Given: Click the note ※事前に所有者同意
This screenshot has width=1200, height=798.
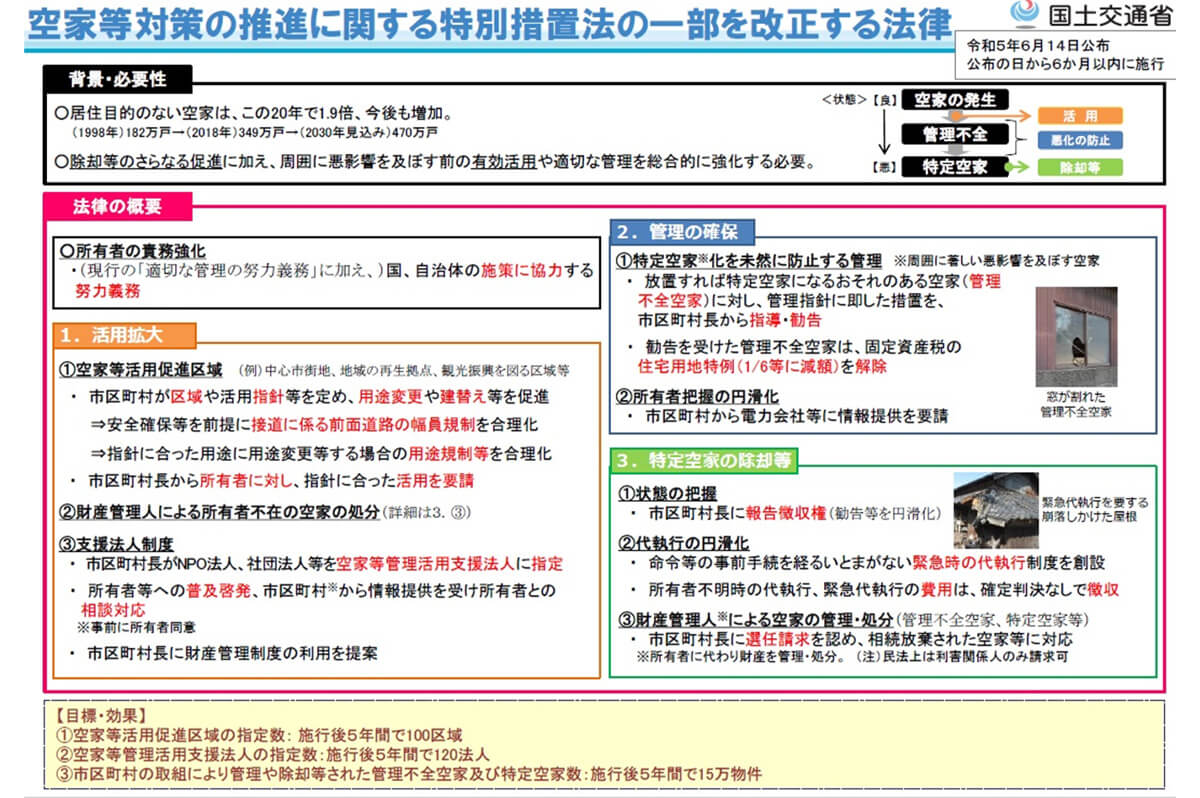Looking at the screenshot, I should pyautogui.click(x=137, y=627).
